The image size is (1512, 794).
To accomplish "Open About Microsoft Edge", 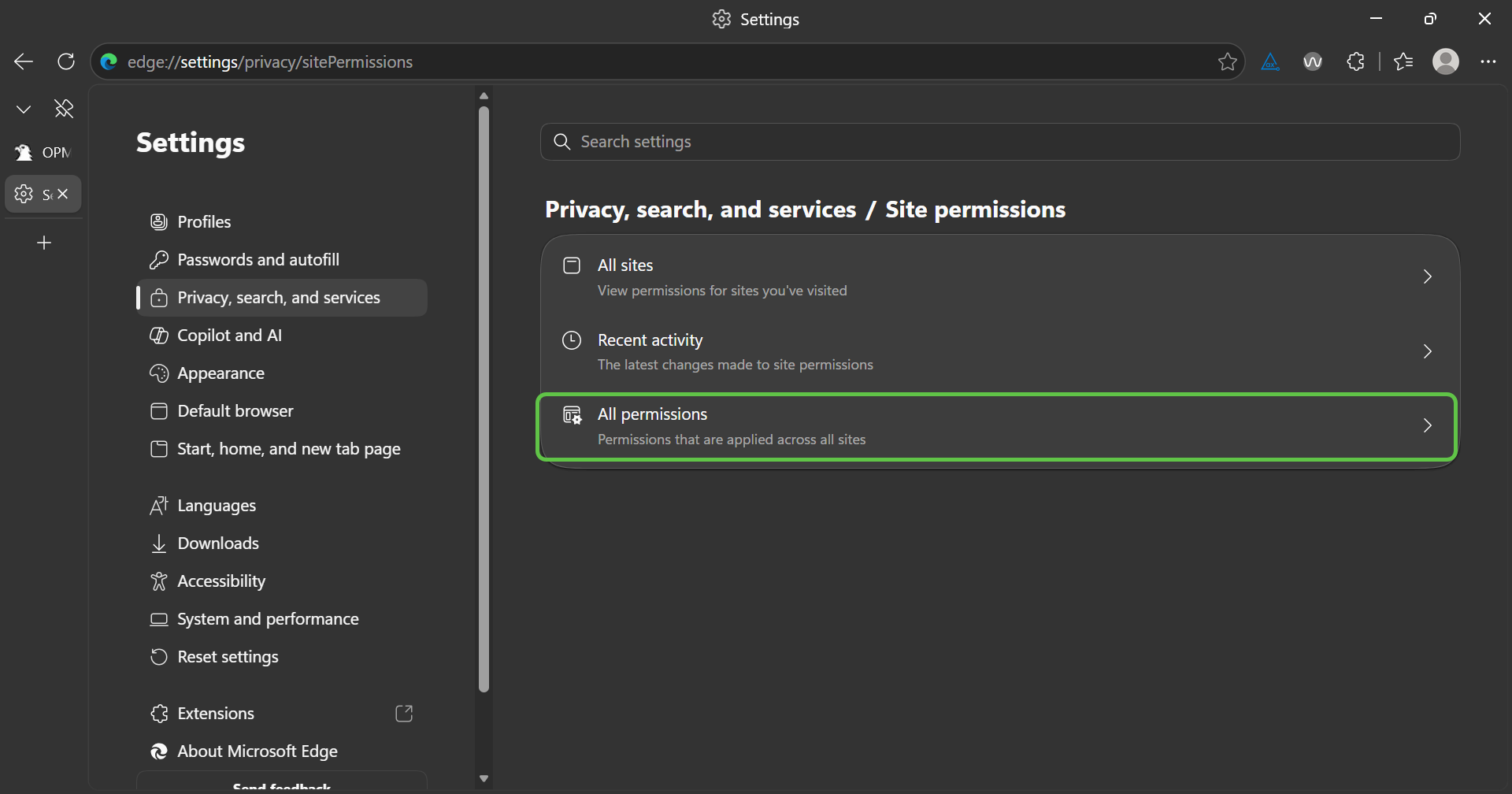I will (282, 751).
